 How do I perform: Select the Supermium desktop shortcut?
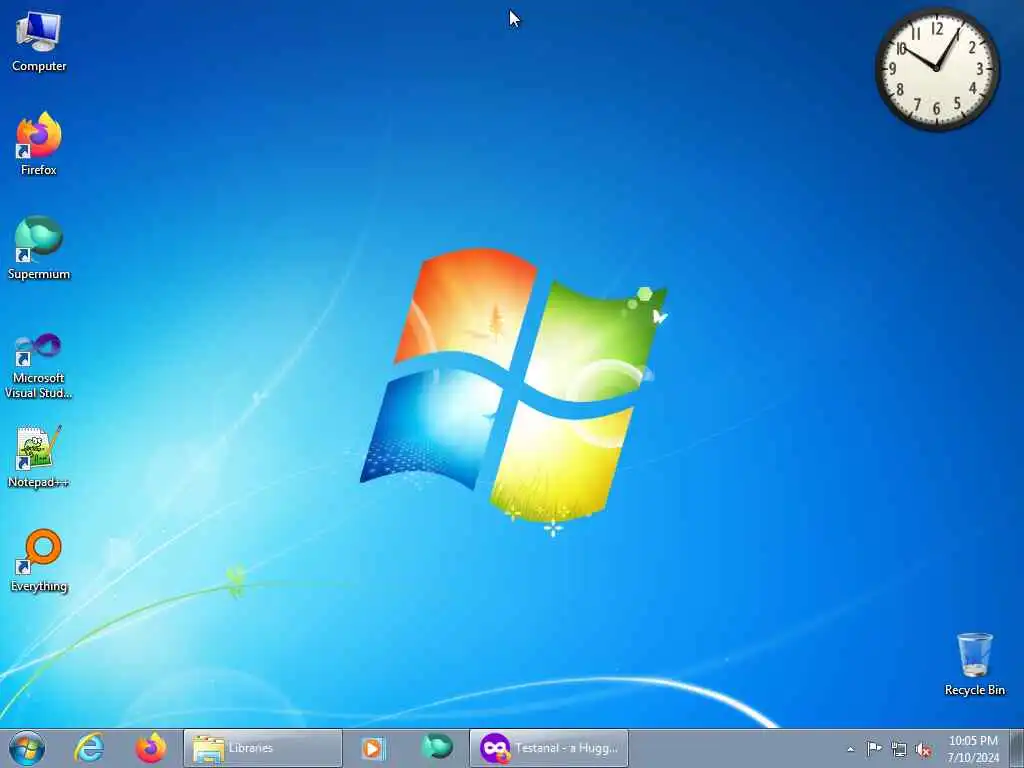(x=39, y=248)
